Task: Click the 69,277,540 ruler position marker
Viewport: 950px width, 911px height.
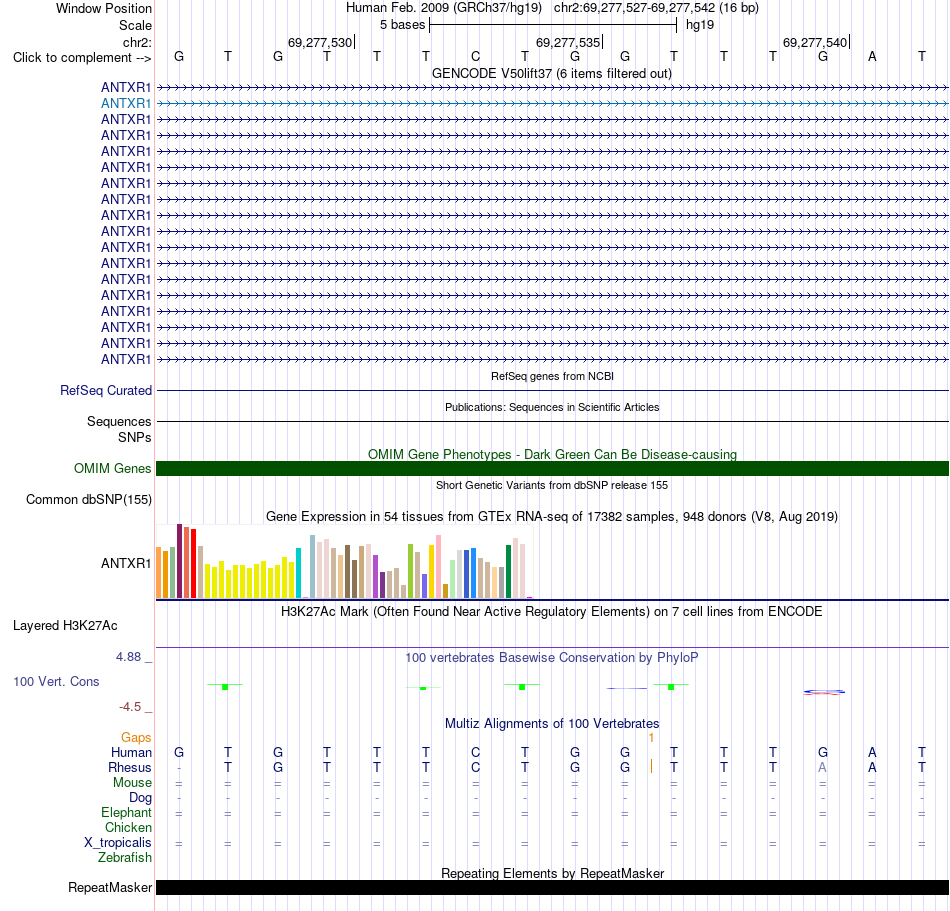Action: pyautogui.click(x=815, y=42)
